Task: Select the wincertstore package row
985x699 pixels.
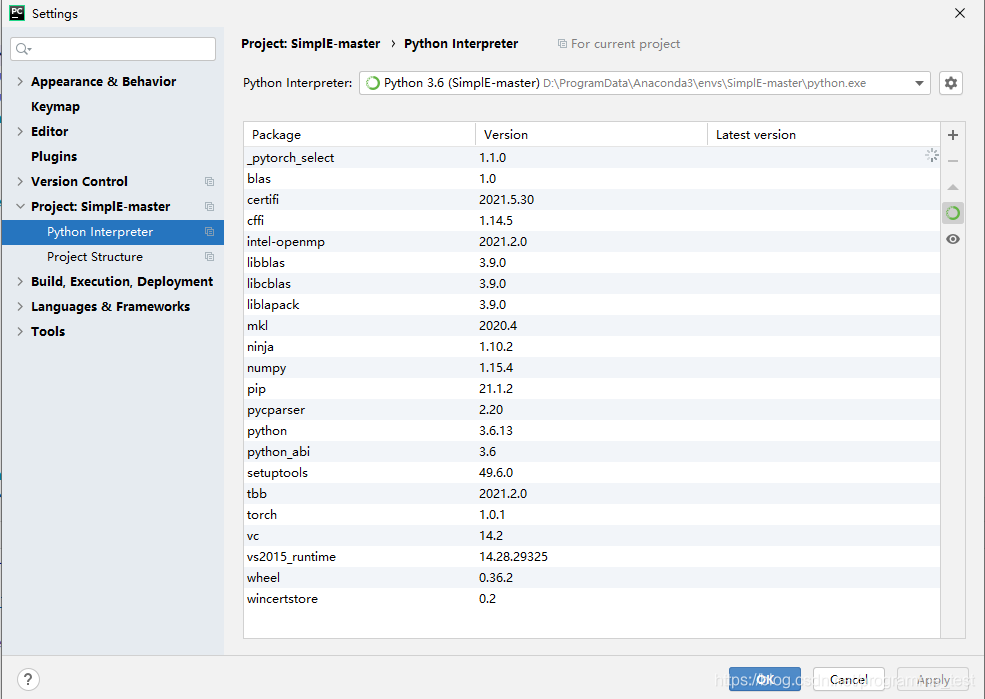Action: [592, 599]
